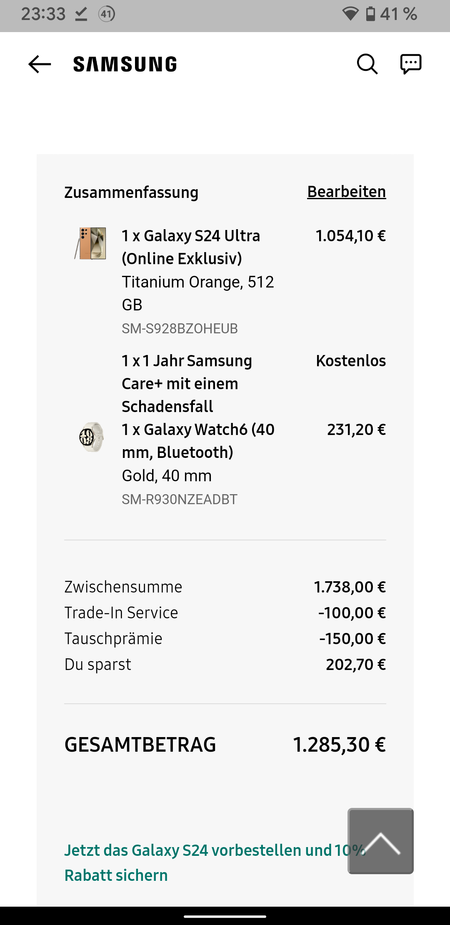
Task: Tap the download checkmark status icon
Action: 81,15
